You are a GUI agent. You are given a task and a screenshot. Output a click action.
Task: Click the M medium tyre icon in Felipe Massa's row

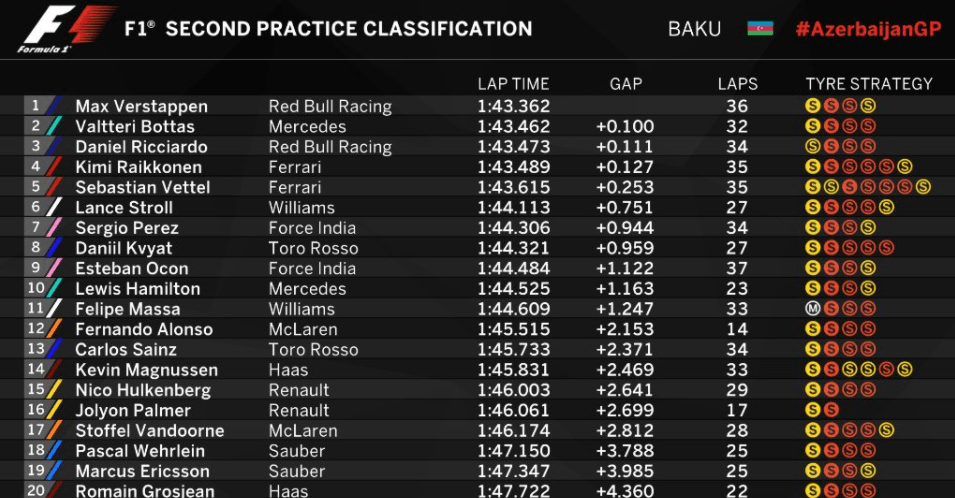pos(812,309)
